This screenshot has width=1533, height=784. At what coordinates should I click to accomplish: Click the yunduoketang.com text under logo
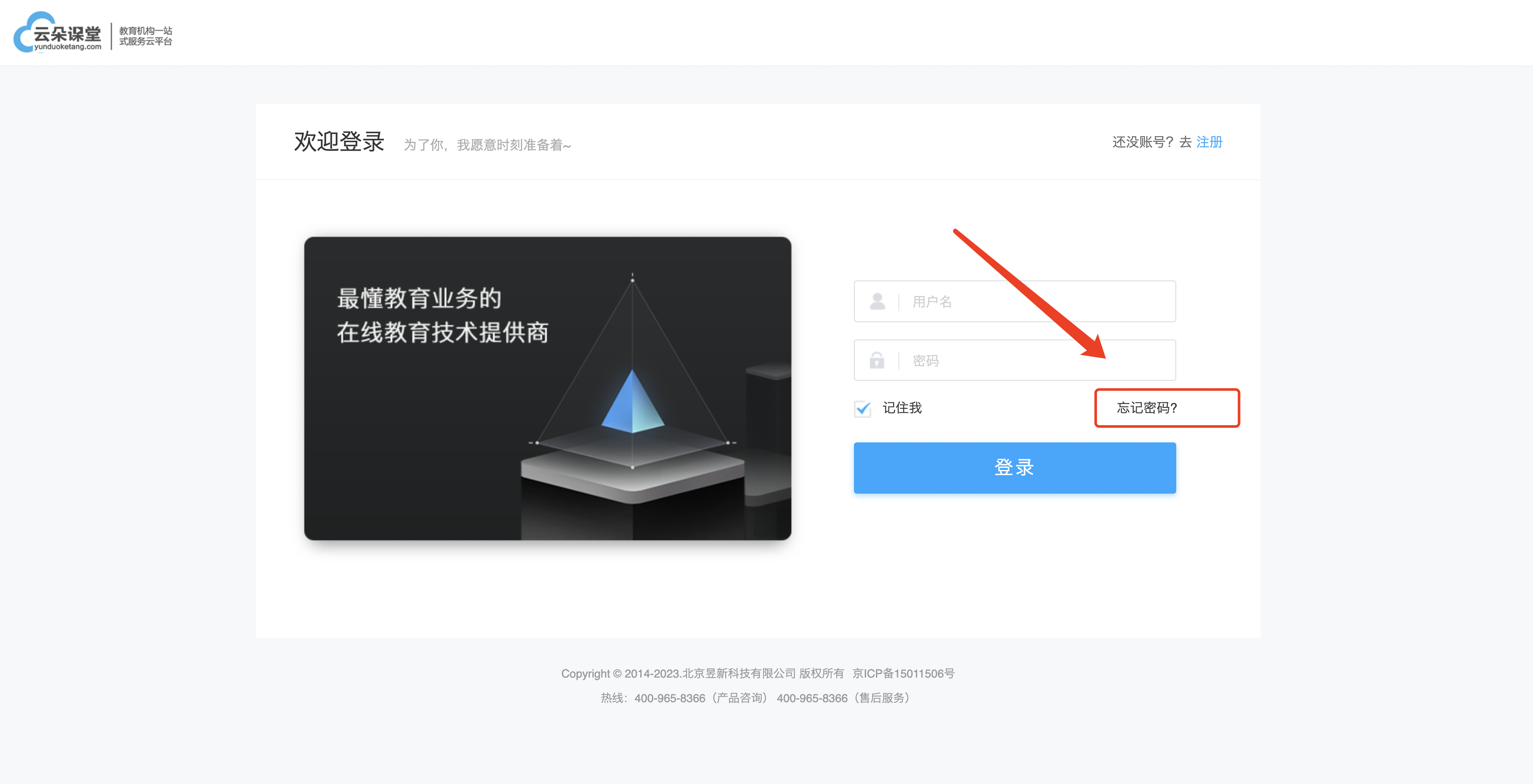(68, 47)
